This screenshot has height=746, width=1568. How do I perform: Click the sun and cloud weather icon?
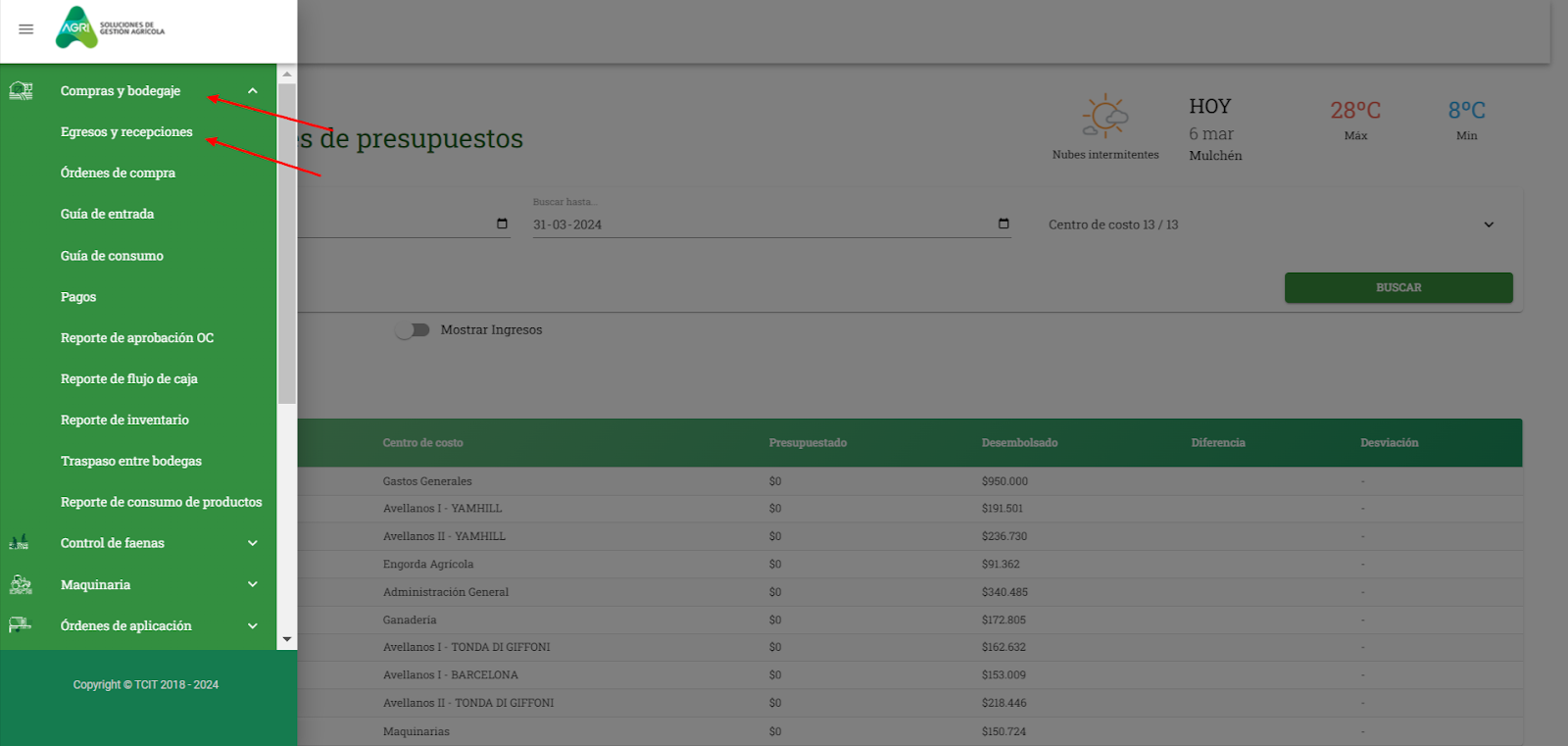tap(1105, 117)
